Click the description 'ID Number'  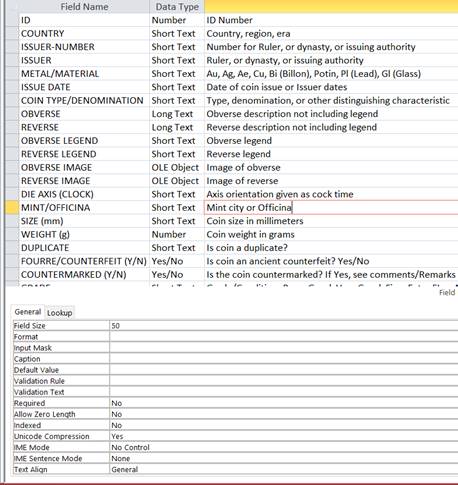229,20
